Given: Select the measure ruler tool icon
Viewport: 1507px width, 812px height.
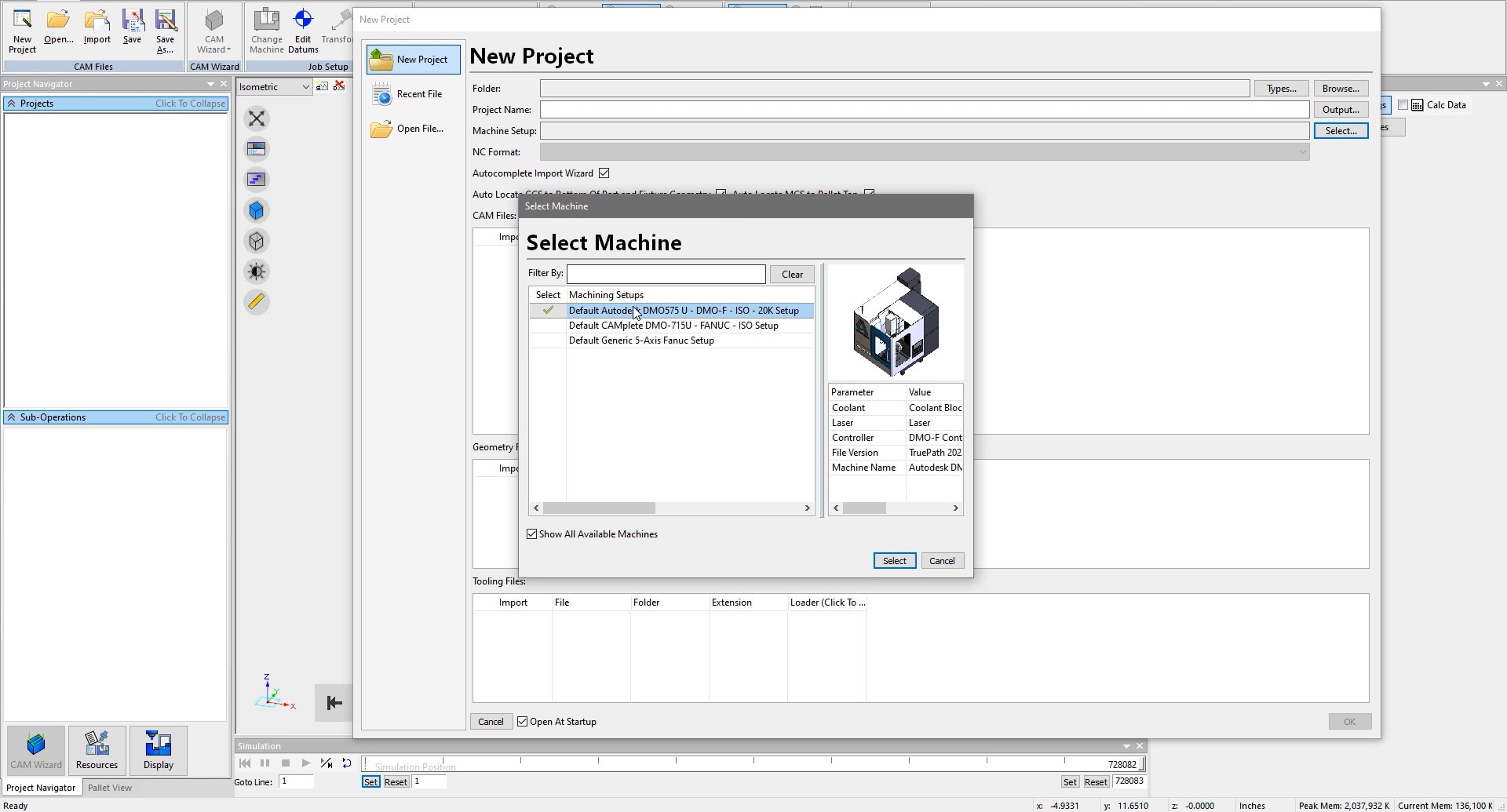Looking at the screenshot, I should (x=257, y=302).
